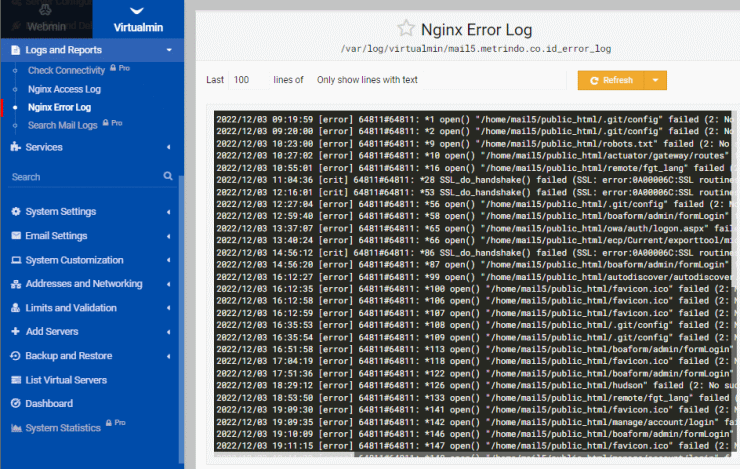Select Nginx Error Log menu item
Image resolution: width=740 pixels, height=469 pixels.
pyautogui.click(x=59, y=107)
